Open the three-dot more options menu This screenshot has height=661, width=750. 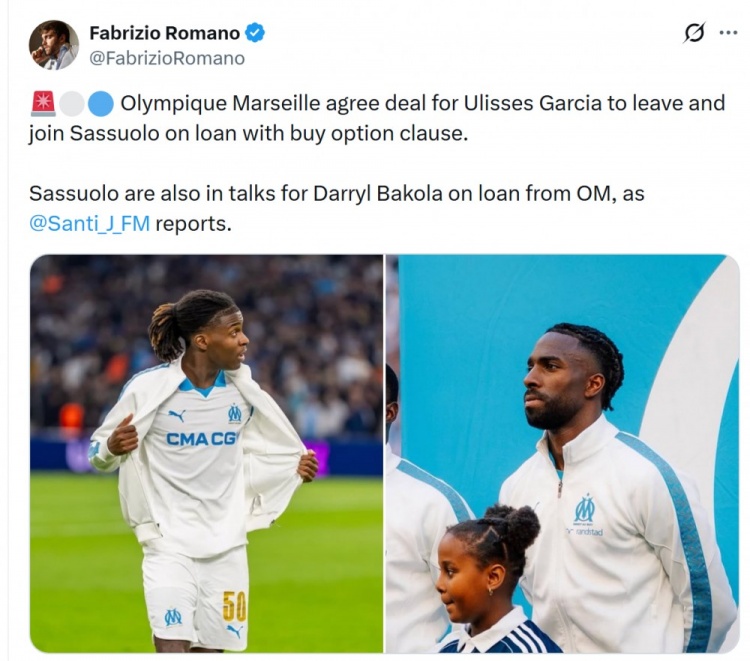pos(728,33)
